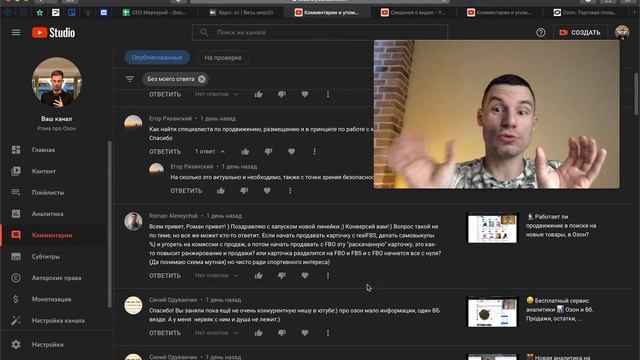Open the hamburger navigation menu

pyautogui.click(x=16, y=32)
